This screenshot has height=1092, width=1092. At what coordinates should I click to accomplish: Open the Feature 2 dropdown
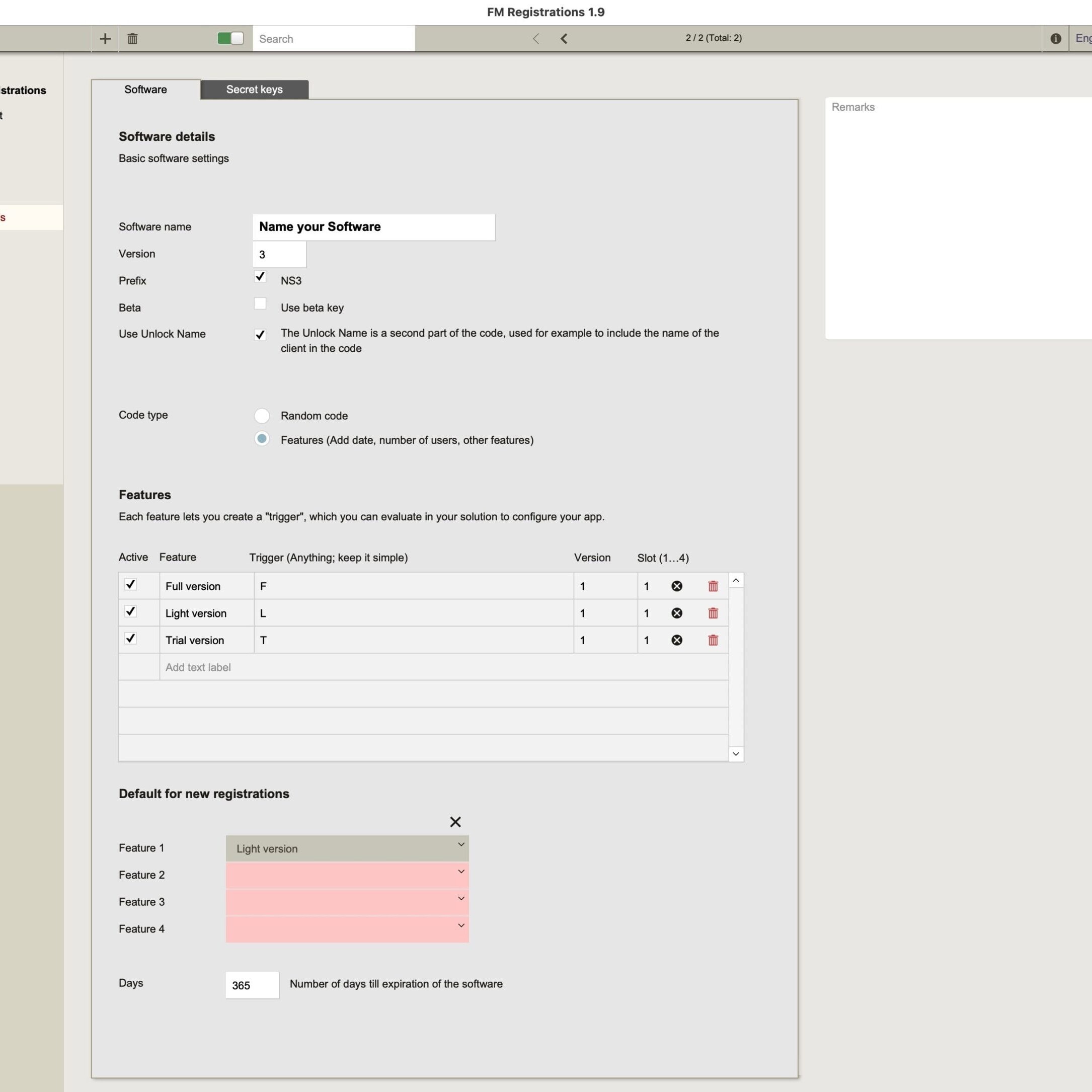(x=347, y=875)
